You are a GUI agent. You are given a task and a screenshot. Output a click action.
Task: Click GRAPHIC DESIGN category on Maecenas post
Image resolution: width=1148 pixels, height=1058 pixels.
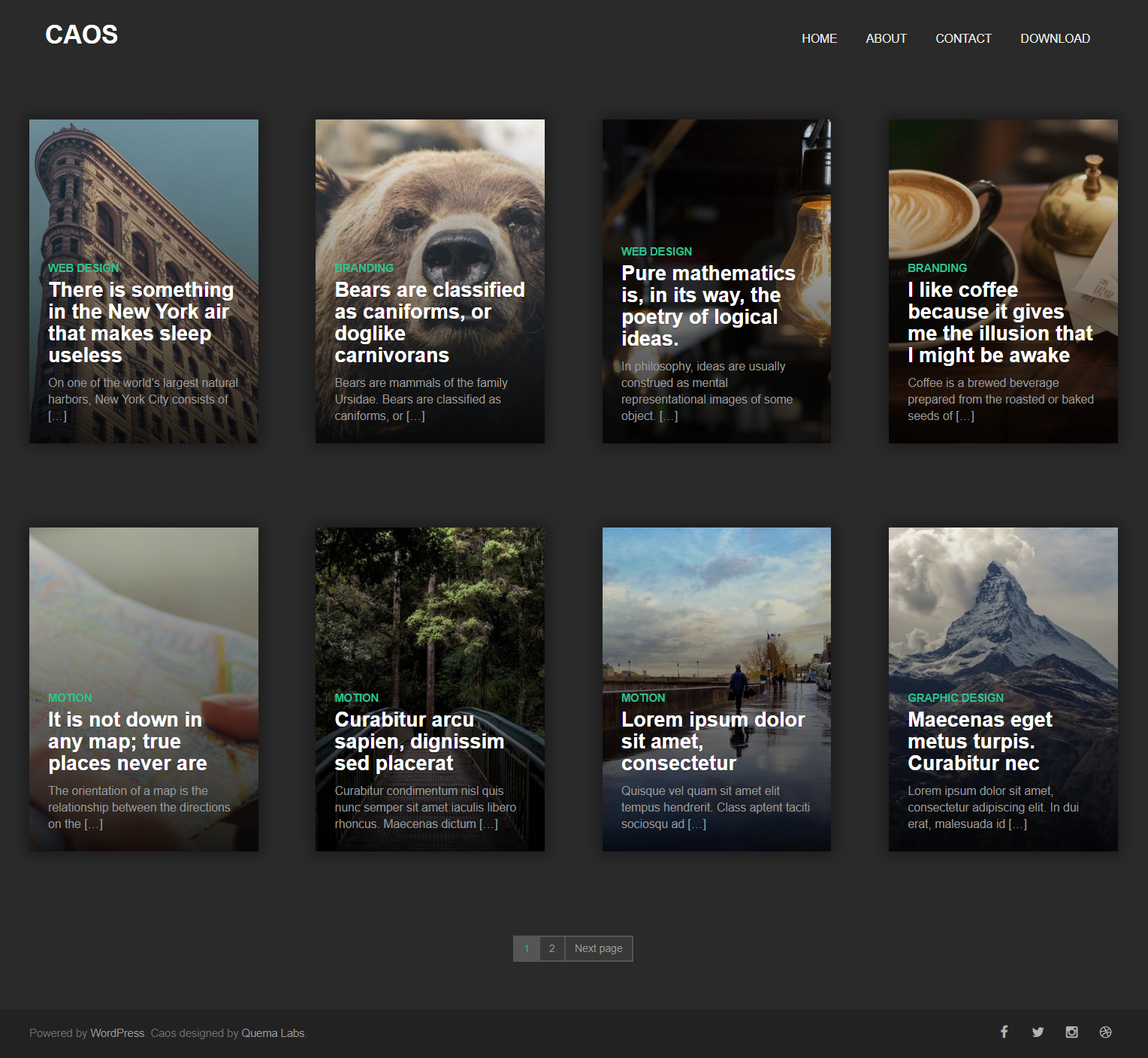[x=956, y=698]
